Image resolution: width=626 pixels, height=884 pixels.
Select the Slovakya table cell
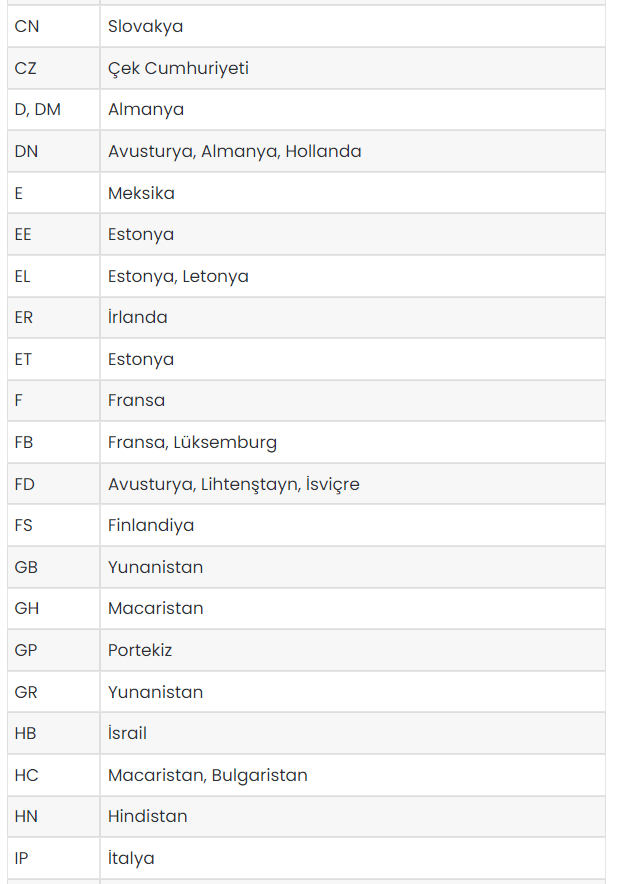(352, 26)
